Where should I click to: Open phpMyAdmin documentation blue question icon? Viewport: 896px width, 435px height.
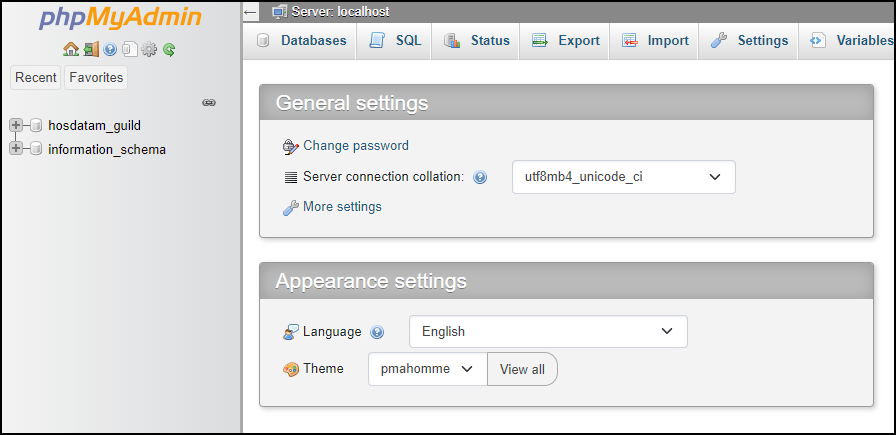coord(110,49)
